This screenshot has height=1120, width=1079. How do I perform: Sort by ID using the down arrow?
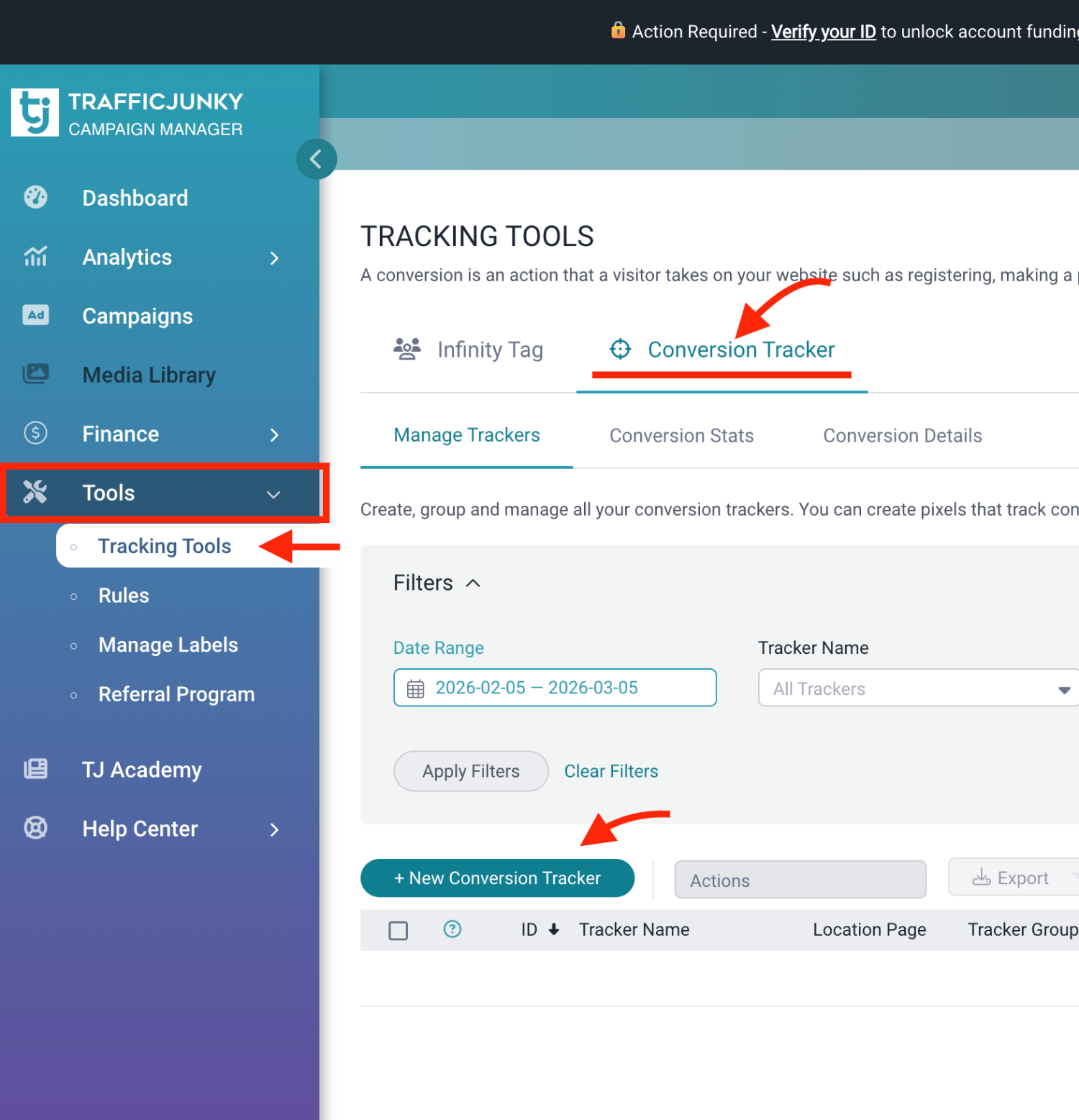coord(554,929)
